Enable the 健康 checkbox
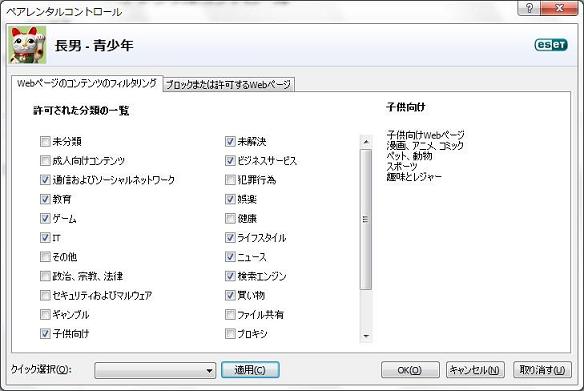This screenshot has width=584, height=391. click(x=230, y=218)
